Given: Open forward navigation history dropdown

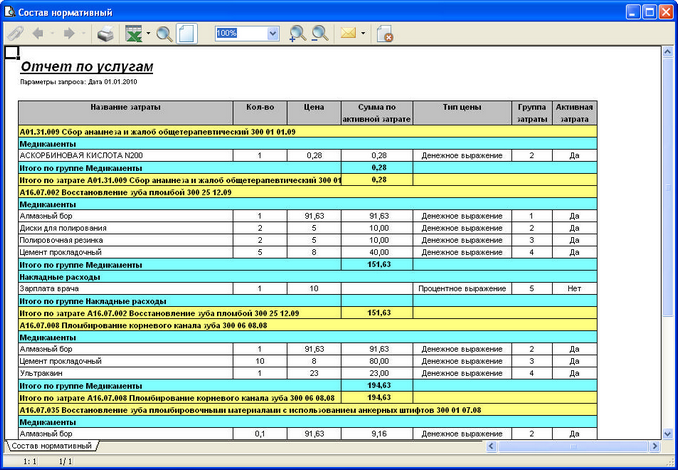Looking at the screenshot, I should pos(83,33).
